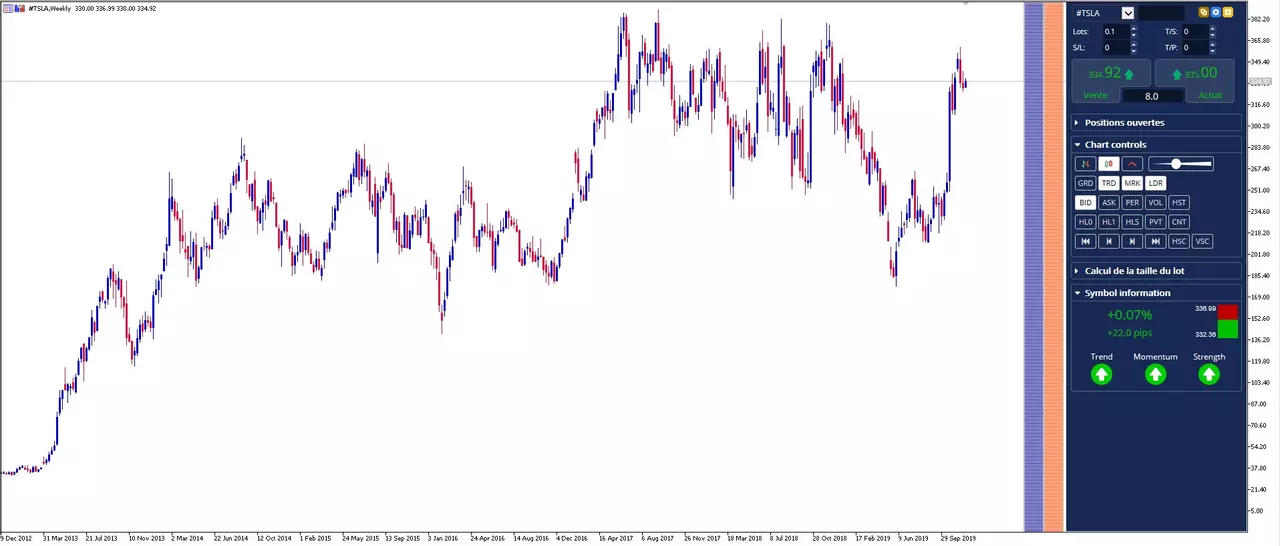Decrease the Lots value with down arrow
Image resolution: width=1280 pixels, height=546 pixels.
[x=1134, y=35]
